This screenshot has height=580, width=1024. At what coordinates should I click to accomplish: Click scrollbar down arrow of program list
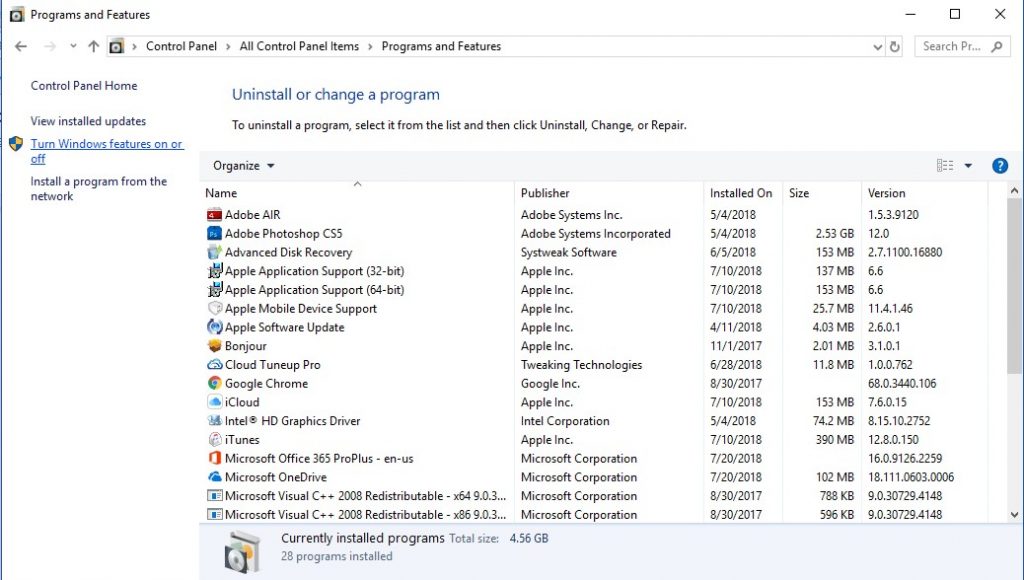(x=1014, y=515)
